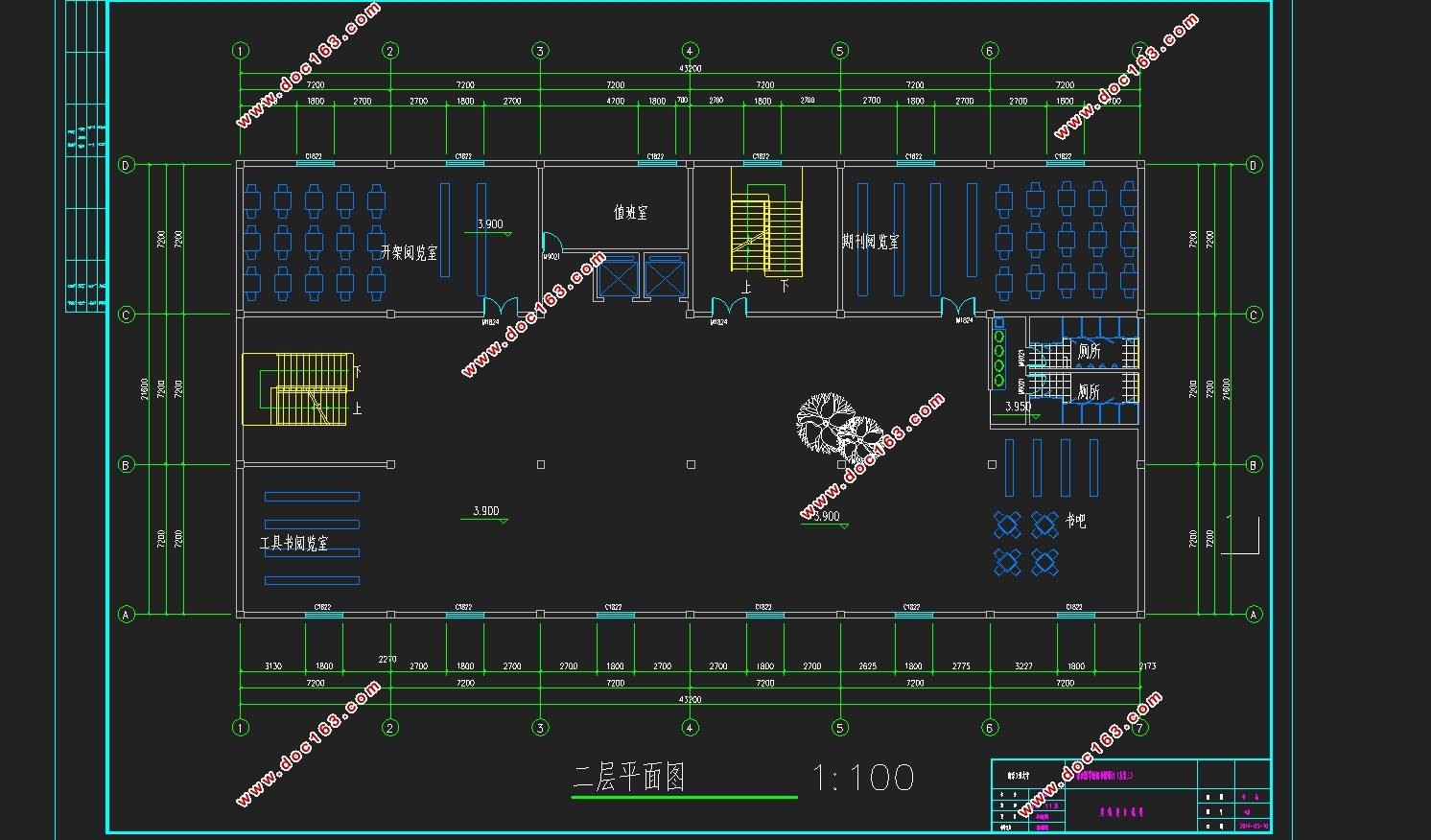Select the 1:100 scale text
This screenshot has width=1431, height=840.
863,778
